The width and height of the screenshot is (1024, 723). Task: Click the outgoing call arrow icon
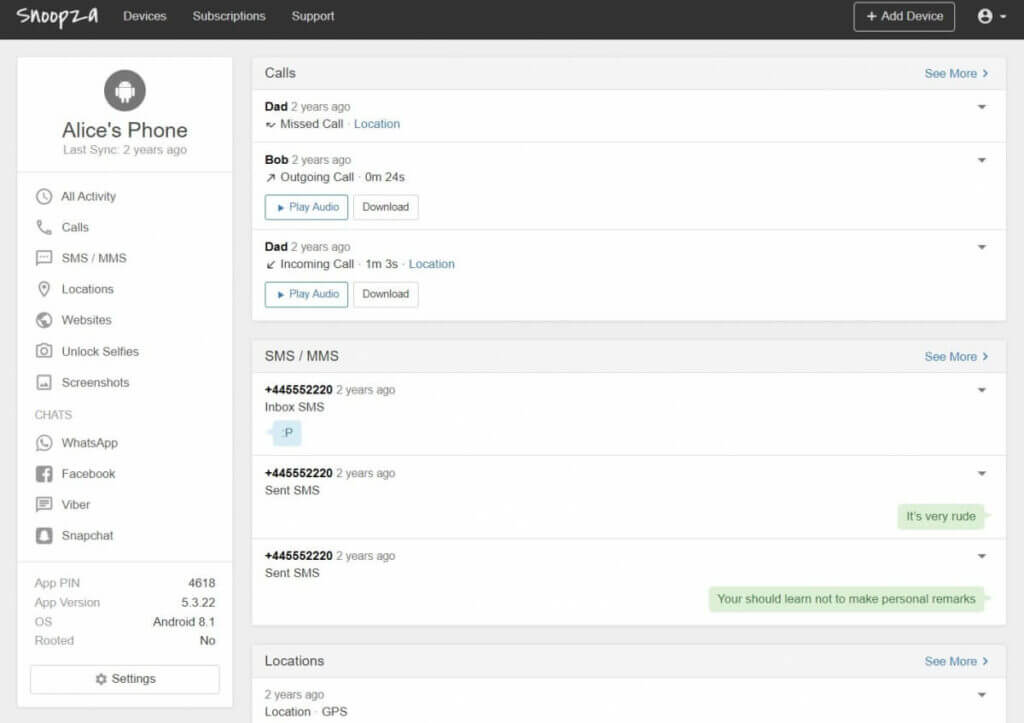(x=270, y=178)
